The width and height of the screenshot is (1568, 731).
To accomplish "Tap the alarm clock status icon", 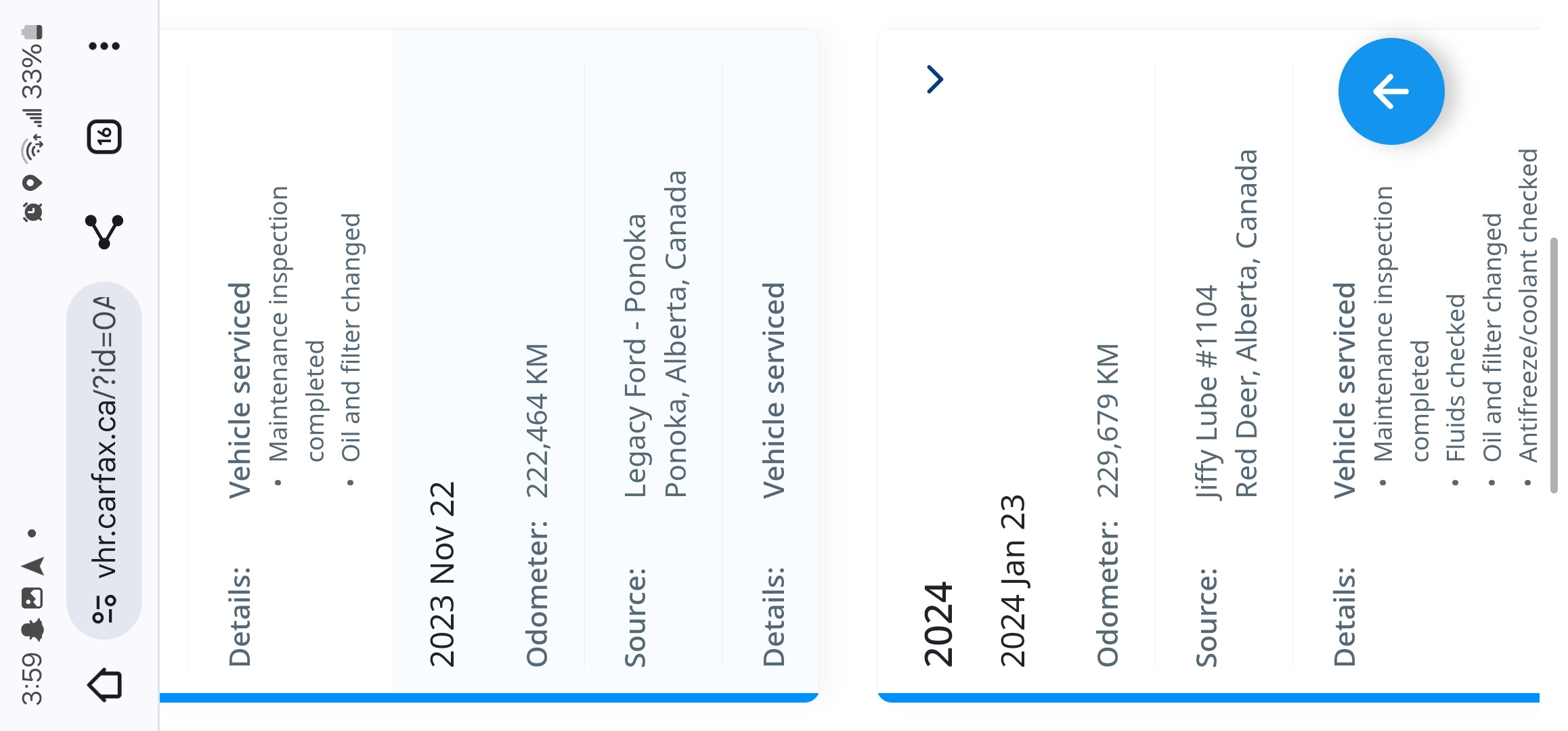I will click(x=32, y=212).
